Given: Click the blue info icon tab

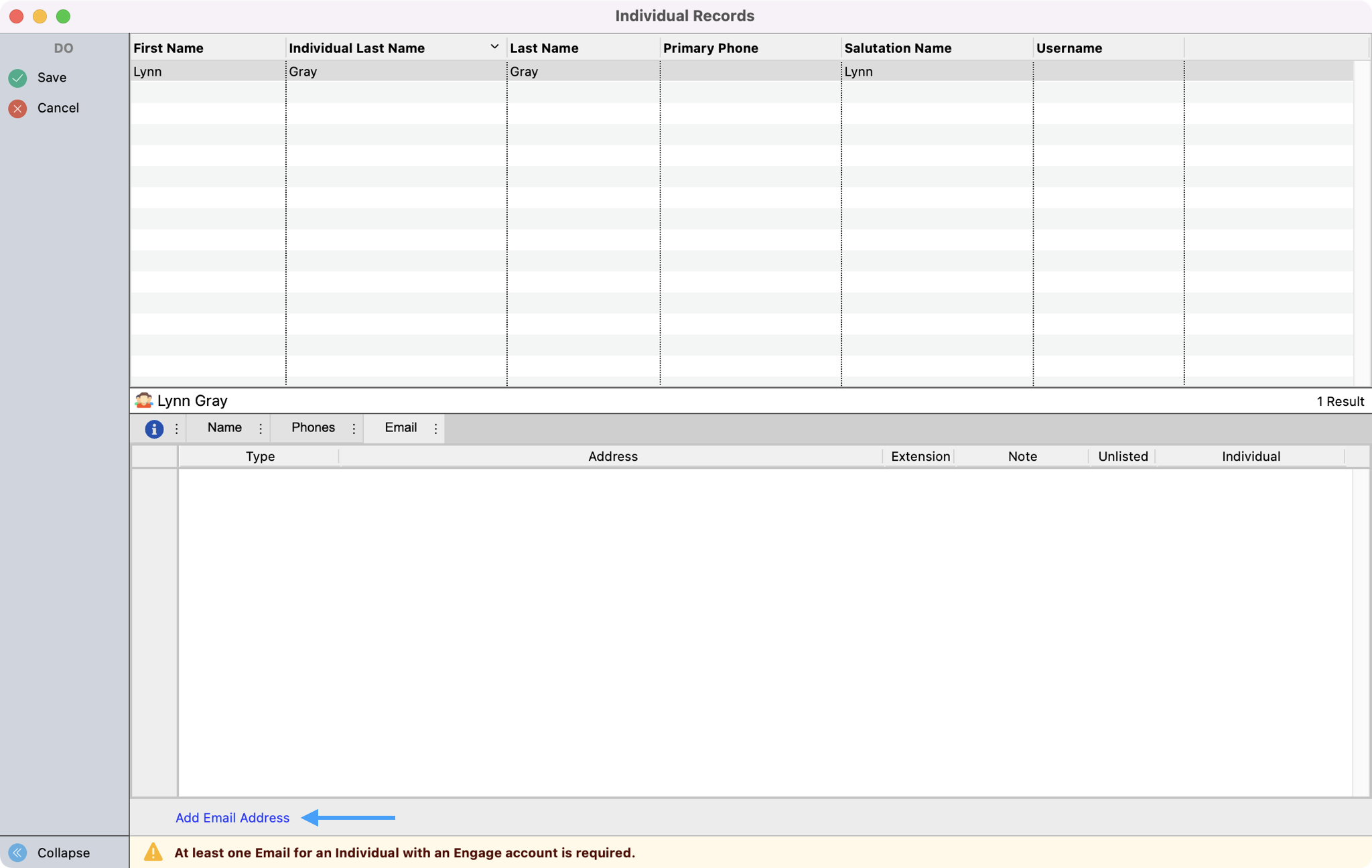Looking at the screenshot, I should click(x=154, y=429).
